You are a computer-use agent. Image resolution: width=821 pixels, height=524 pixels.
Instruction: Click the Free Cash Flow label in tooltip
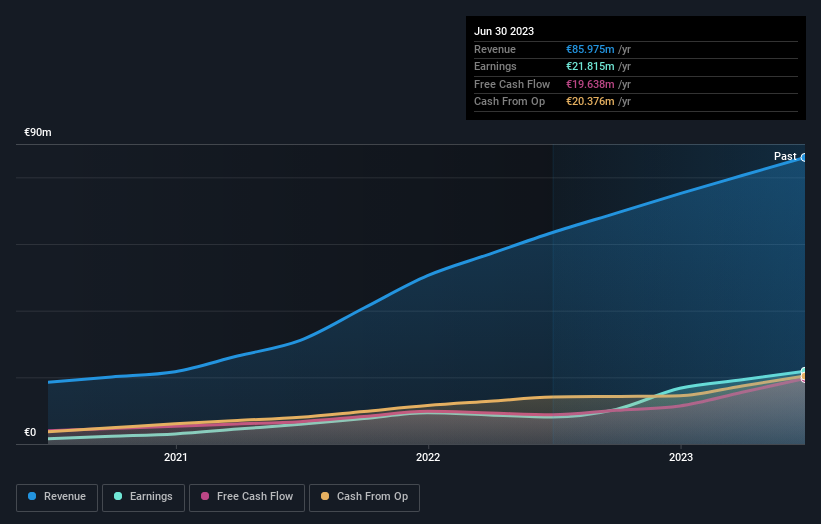point(512,84)
